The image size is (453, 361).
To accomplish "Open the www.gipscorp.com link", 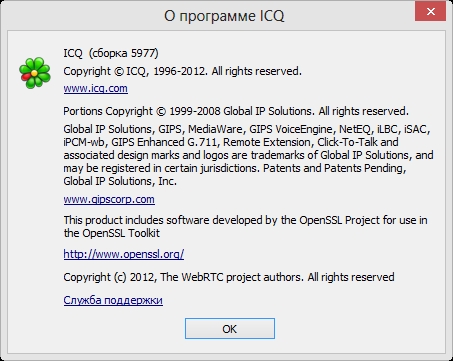I will [109, 199].
